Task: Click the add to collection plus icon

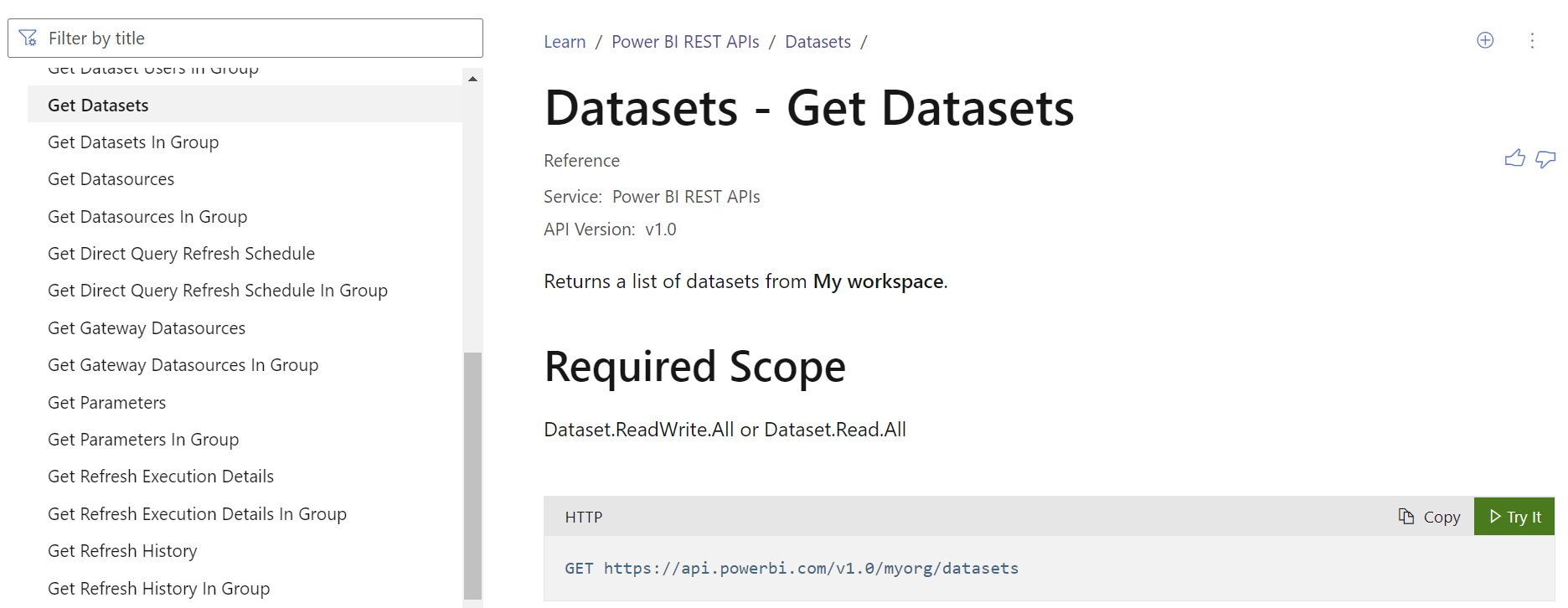Action: point(1485,40)
